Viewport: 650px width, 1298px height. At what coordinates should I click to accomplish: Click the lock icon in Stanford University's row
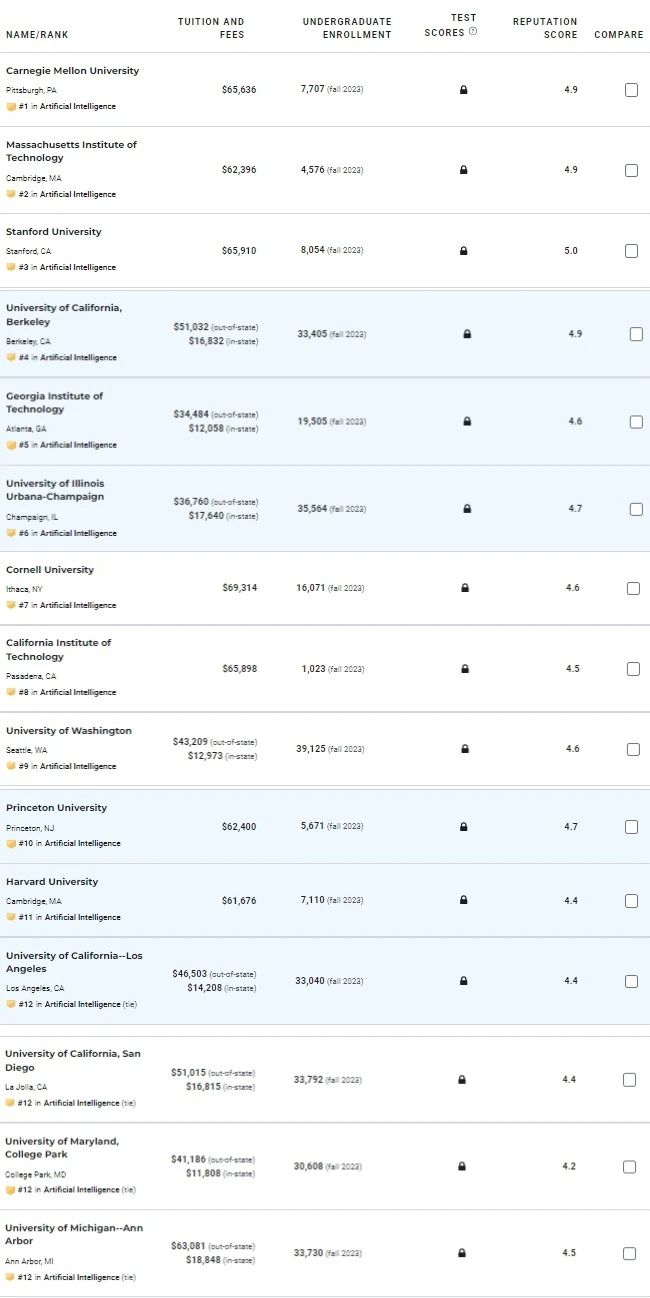click(463, 251)
